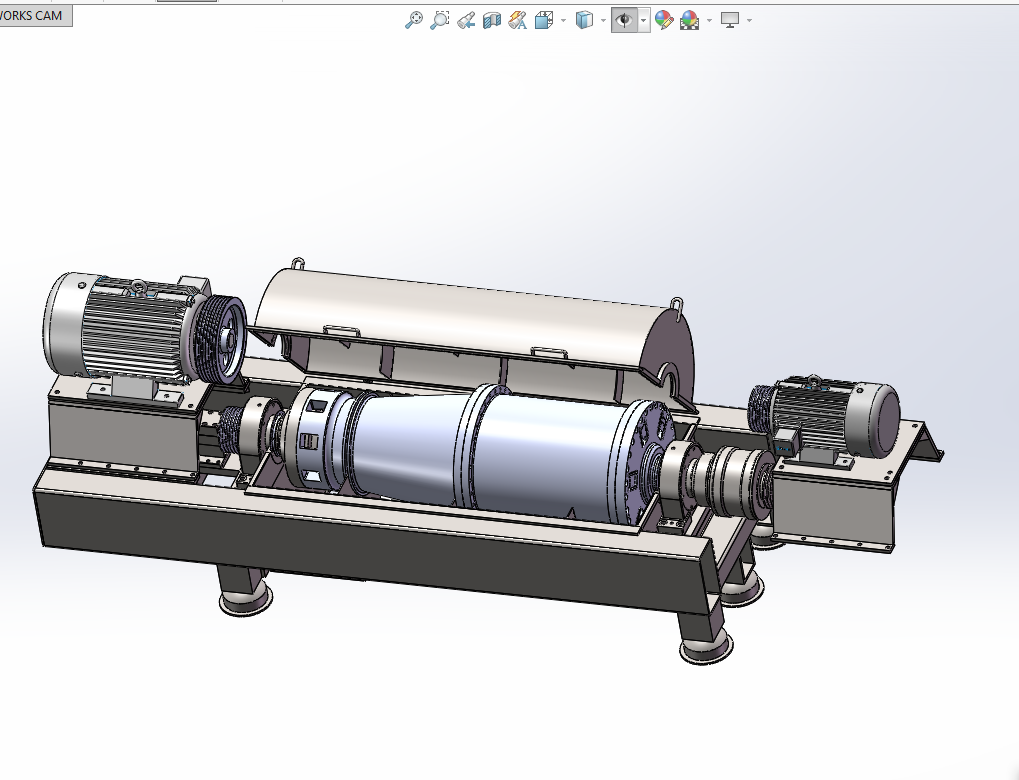The height and width of the screenshot is (780, 1019).
Task: Select the Zoom to Fit tool
Action: (415, 19)
